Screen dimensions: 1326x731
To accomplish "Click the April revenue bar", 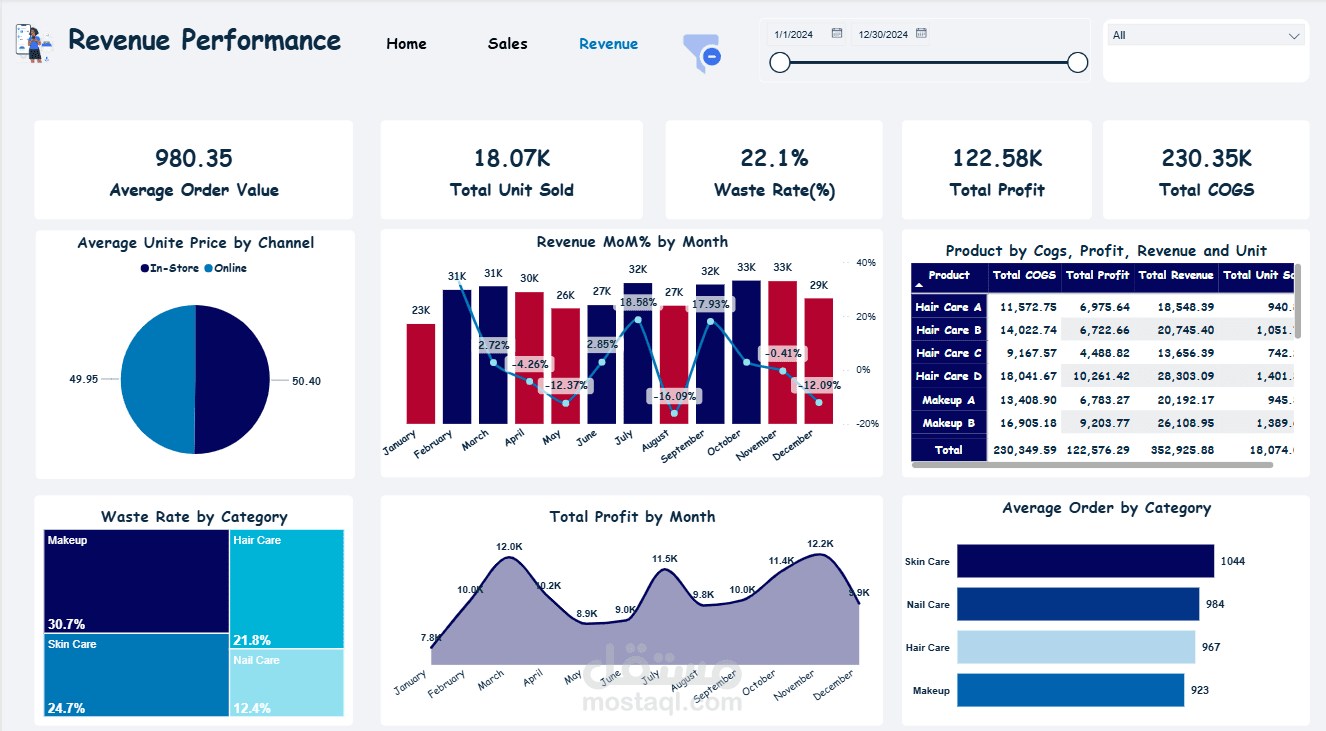I will pyautogui.click(x=529, y=358).
